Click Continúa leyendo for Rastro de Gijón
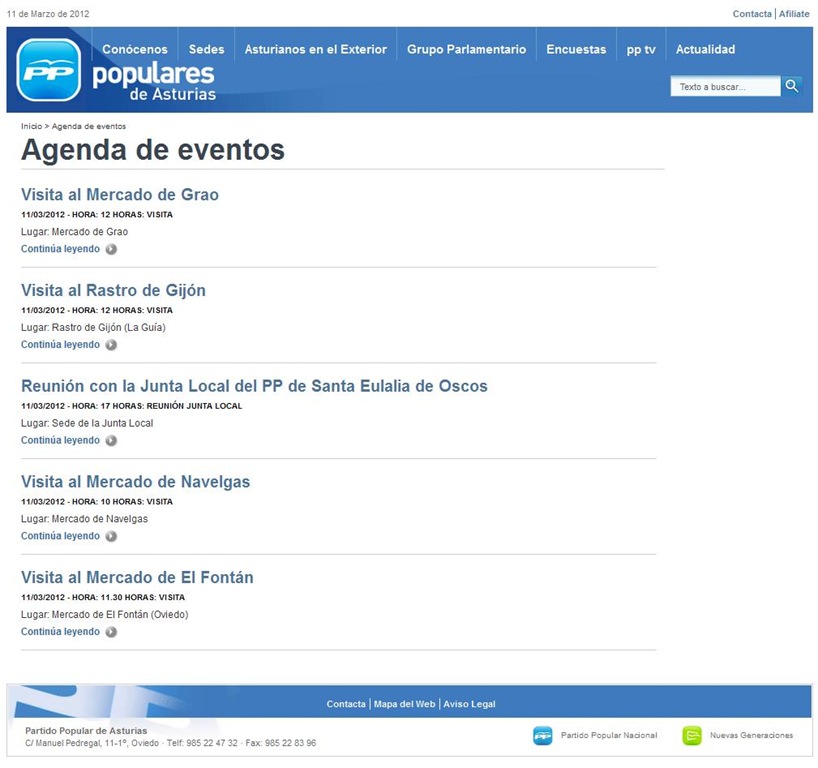 point(60,344)
